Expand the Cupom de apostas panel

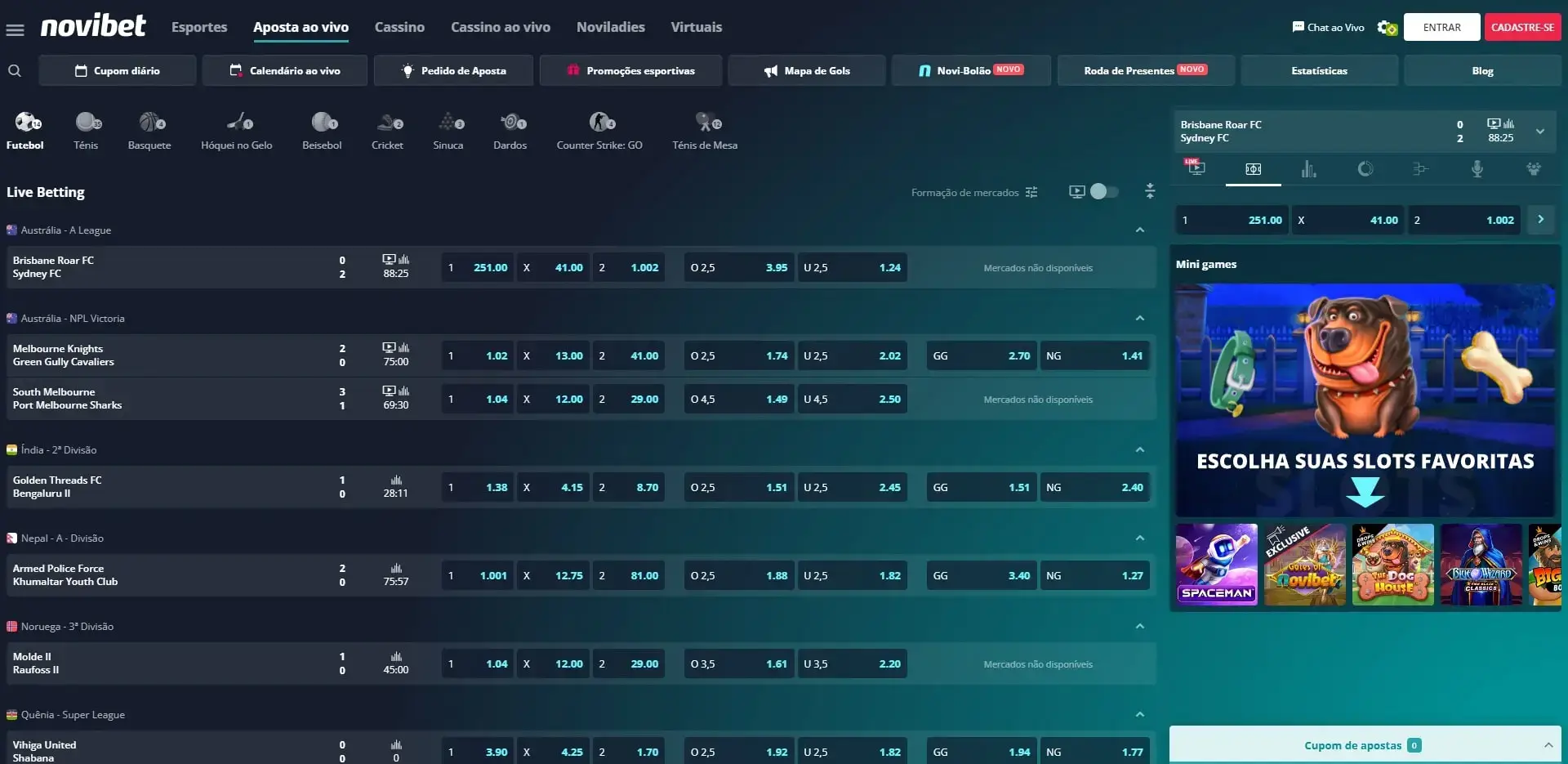1548,745
